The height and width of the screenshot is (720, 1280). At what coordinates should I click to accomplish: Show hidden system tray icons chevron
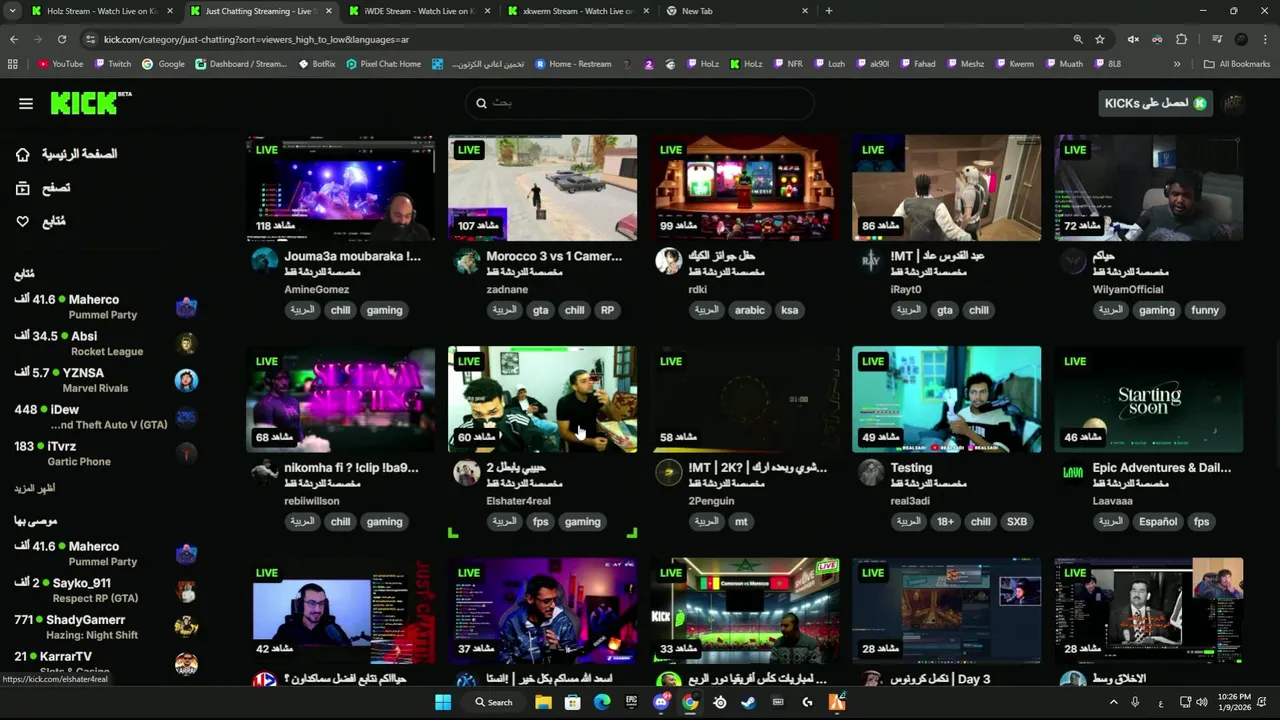1113,702
